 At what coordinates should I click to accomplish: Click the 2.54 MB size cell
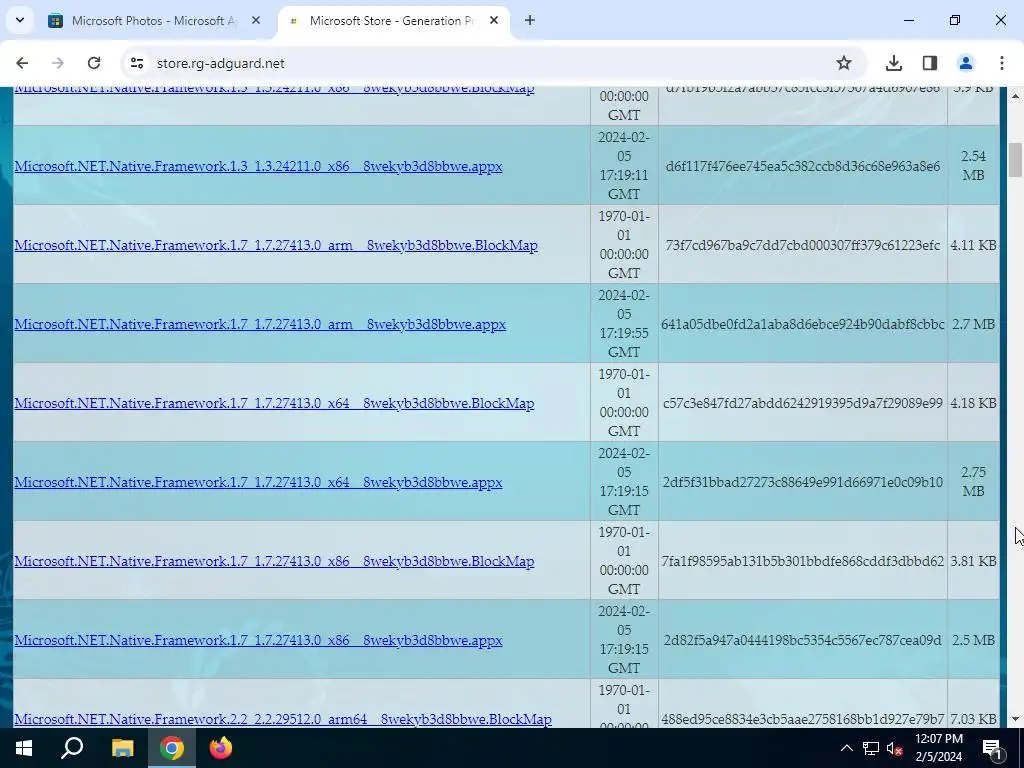click(973, 165)
